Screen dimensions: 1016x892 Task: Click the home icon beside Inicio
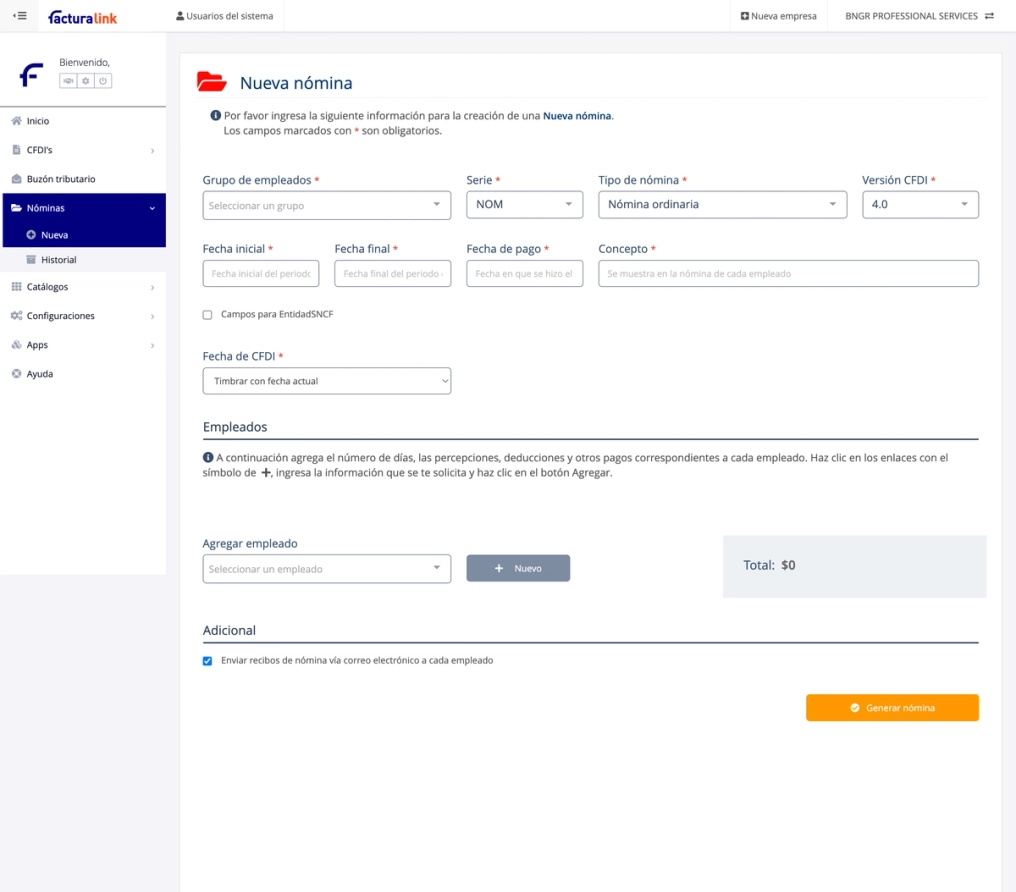16,120
